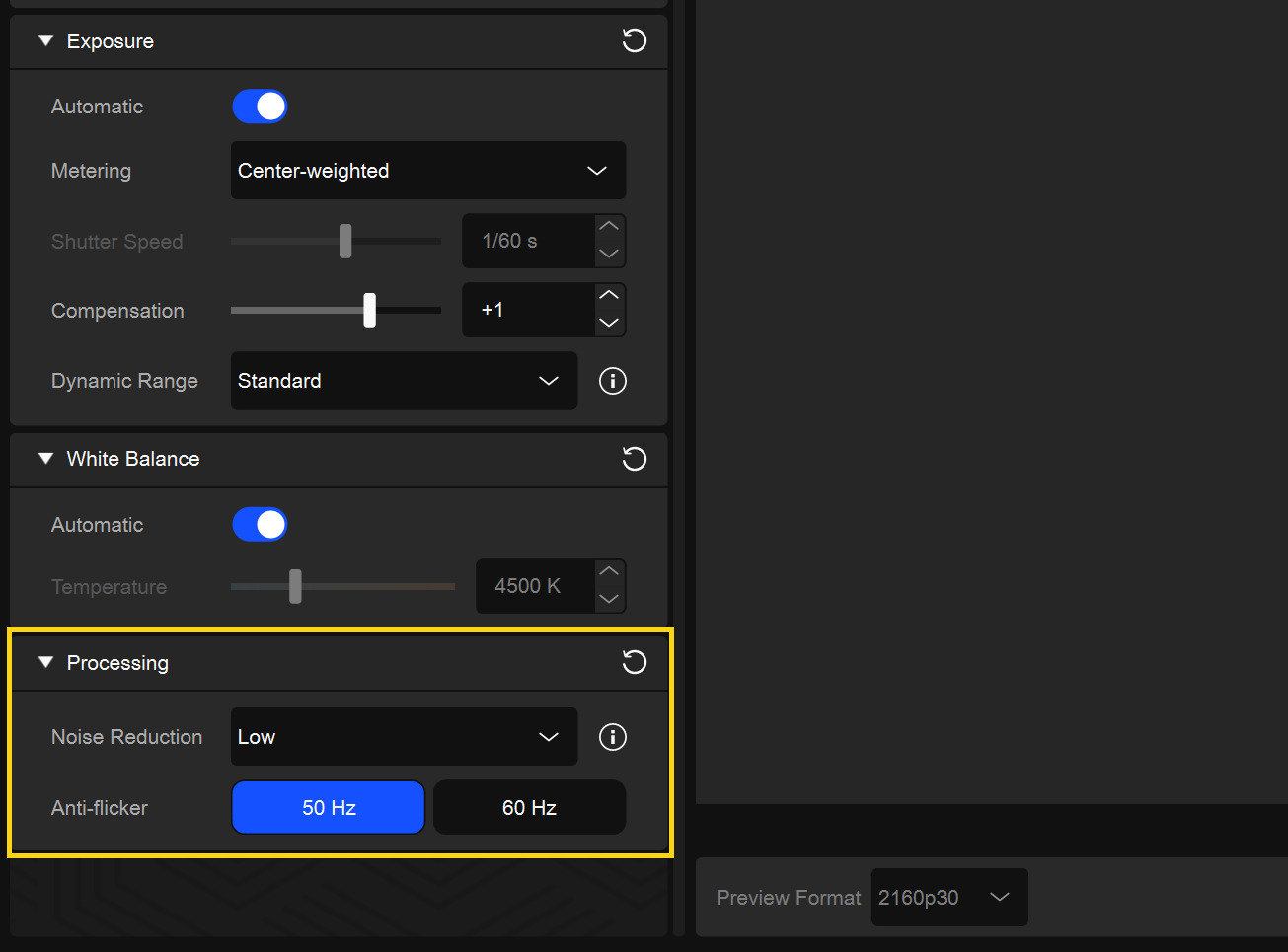Reset the Exposure section settings
Viewport: 1288px width, 952px height.
coord(634,40)
